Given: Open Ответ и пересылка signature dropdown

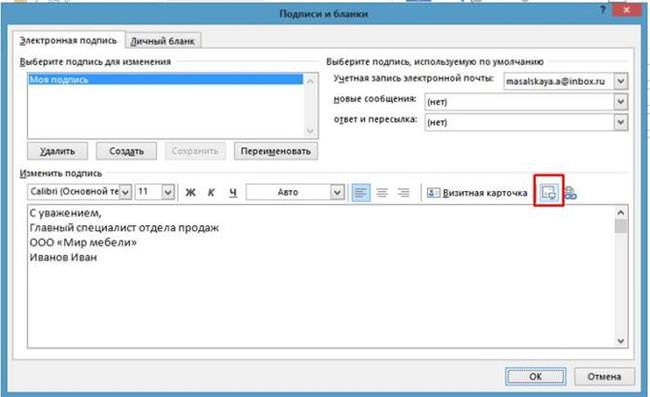Looking at the screenshot, I should 621,122.
